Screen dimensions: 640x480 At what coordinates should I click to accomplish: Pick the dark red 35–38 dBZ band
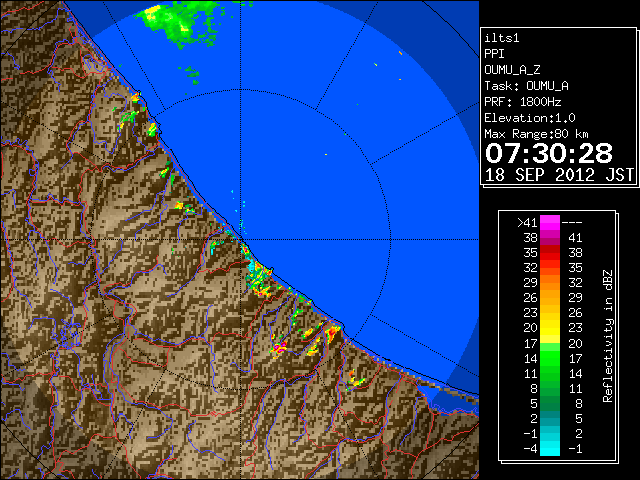point(550,253)
